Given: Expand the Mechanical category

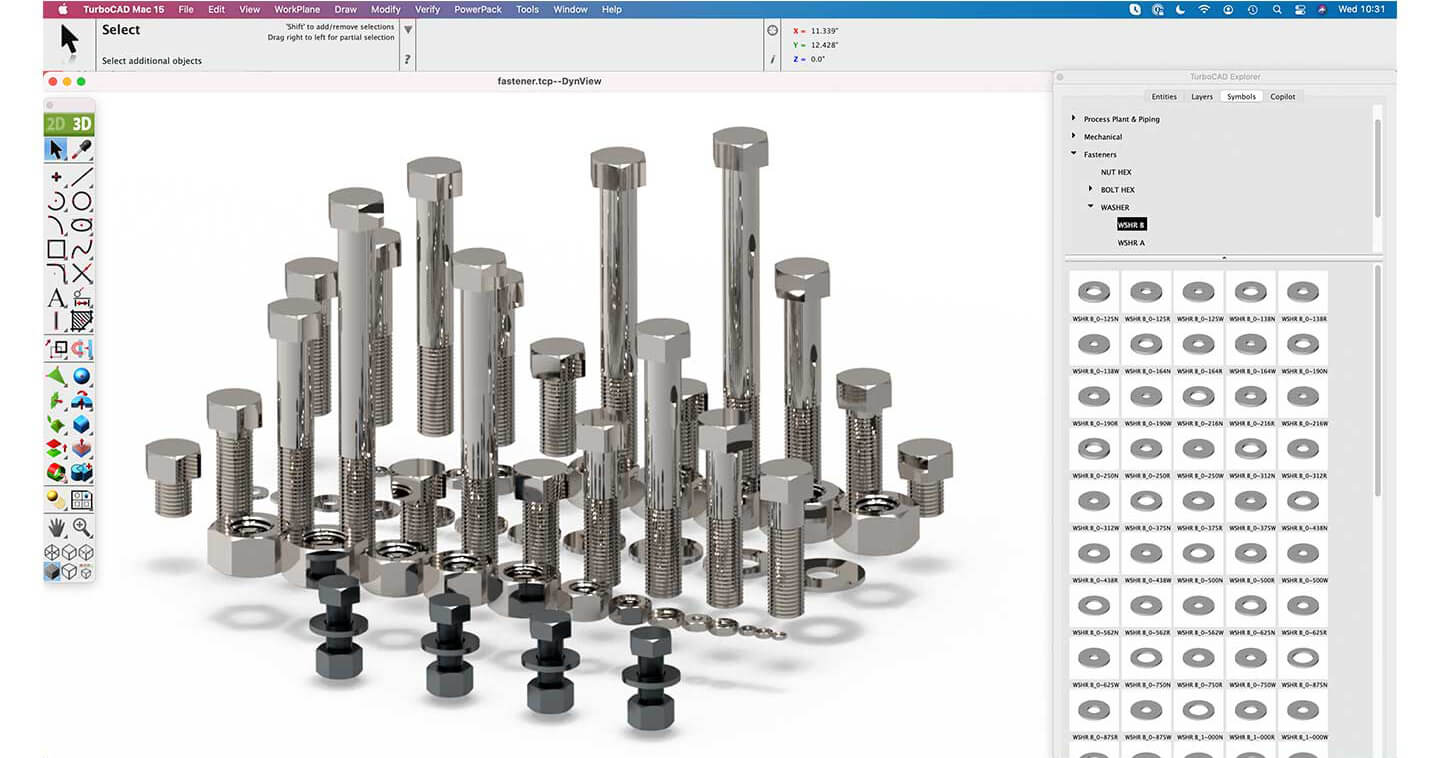Looking at the screenshot, I should tap(1074, 136).
